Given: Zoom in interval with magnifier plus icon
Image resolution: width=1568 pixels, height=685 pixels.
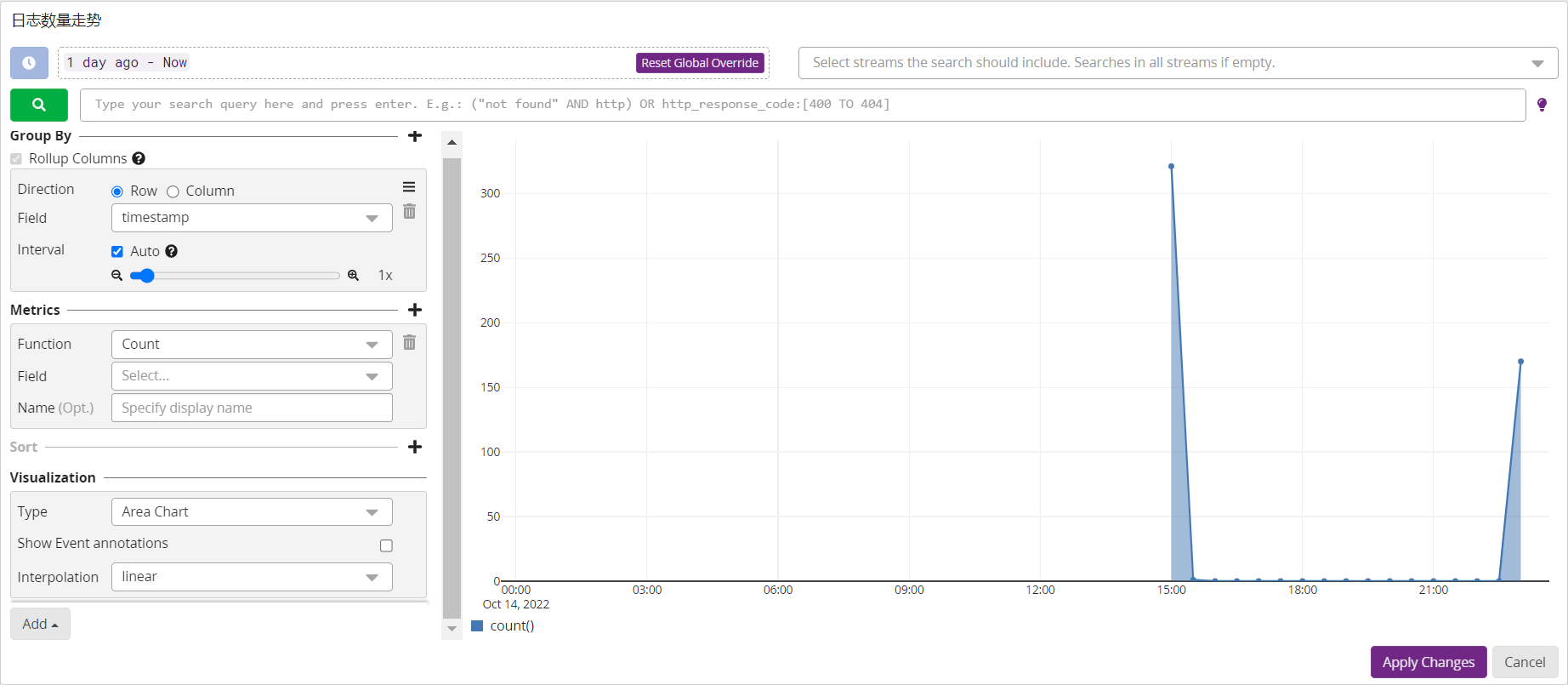Looking at the screenshot, I should click(353, 276).
